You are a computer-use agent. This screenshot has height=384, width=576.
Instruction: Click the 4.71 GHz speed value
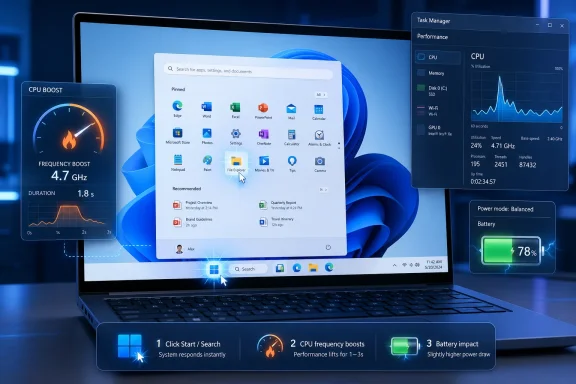(503, 146)
